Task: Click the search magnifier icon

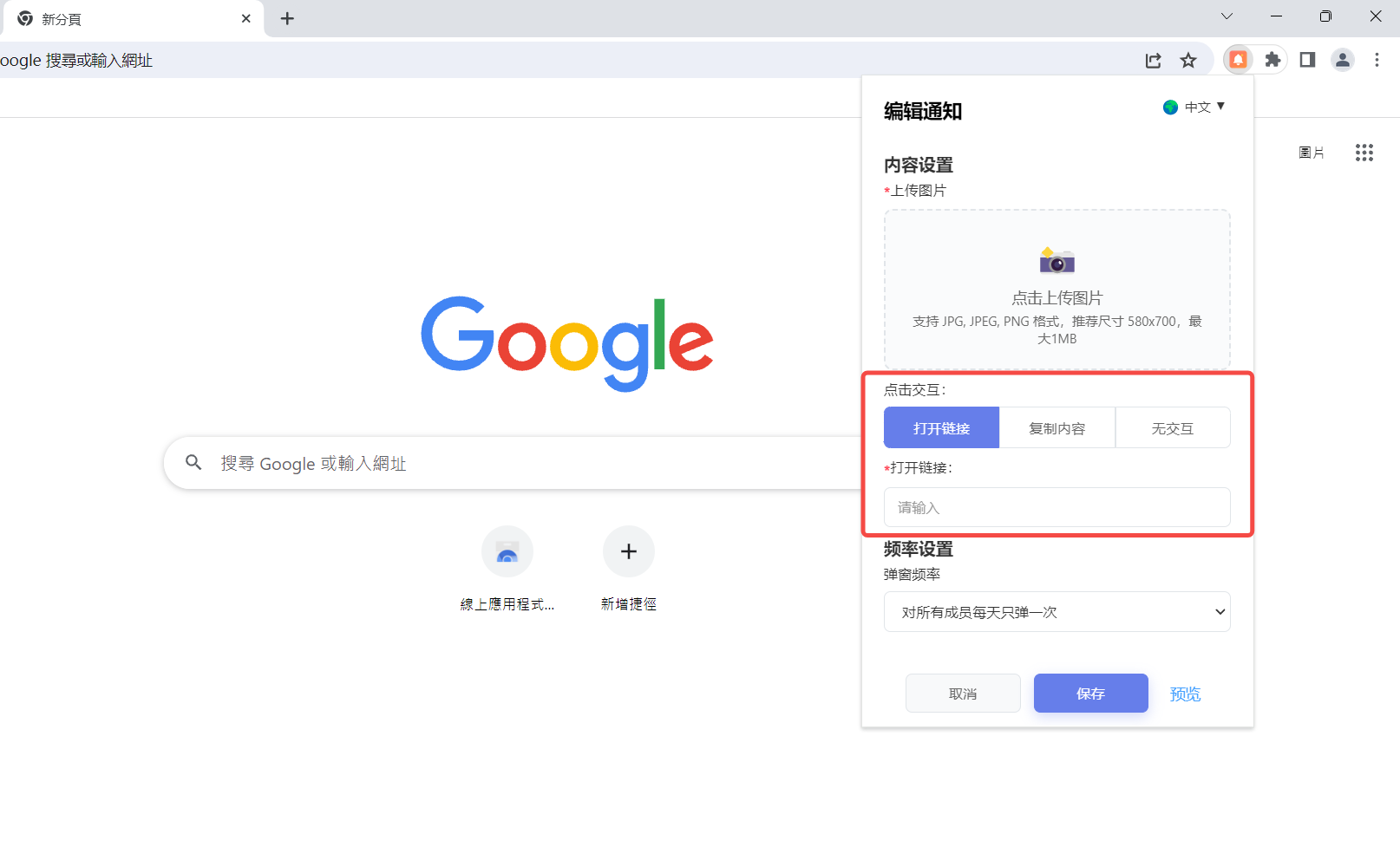Action: pos(193,463)
